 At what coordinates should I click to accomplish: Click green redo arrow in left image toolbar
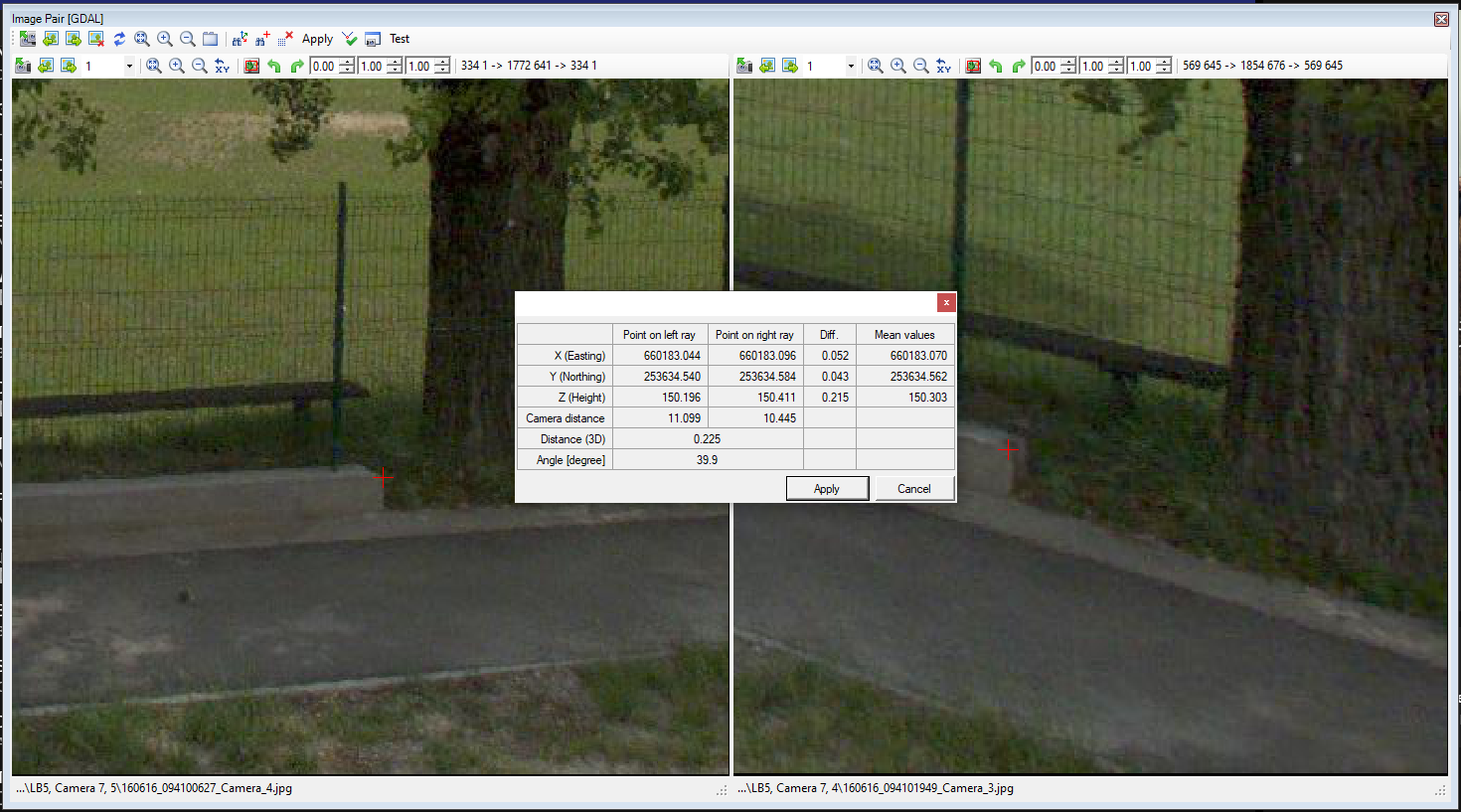(x=297, y=66)
